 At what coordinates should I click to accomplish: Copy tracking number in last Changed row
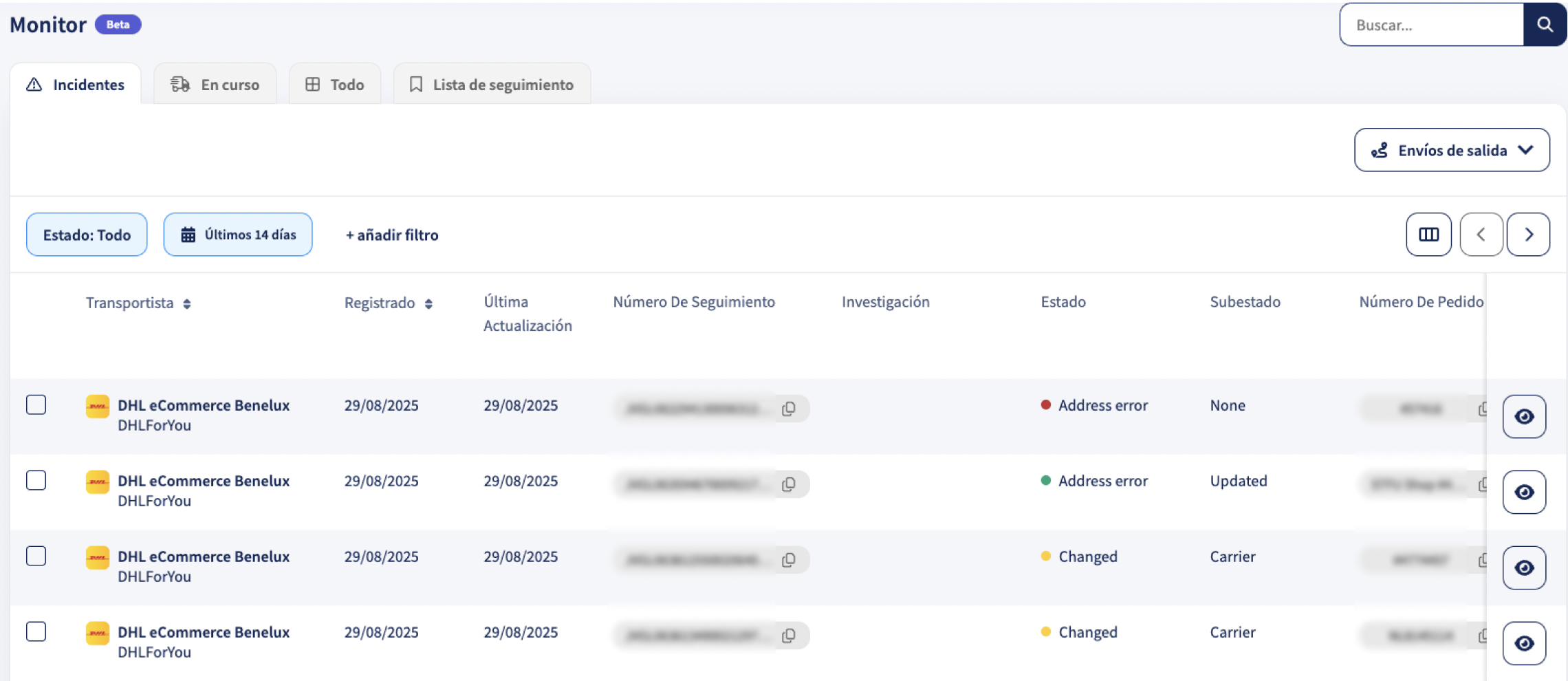pos(789,636)
